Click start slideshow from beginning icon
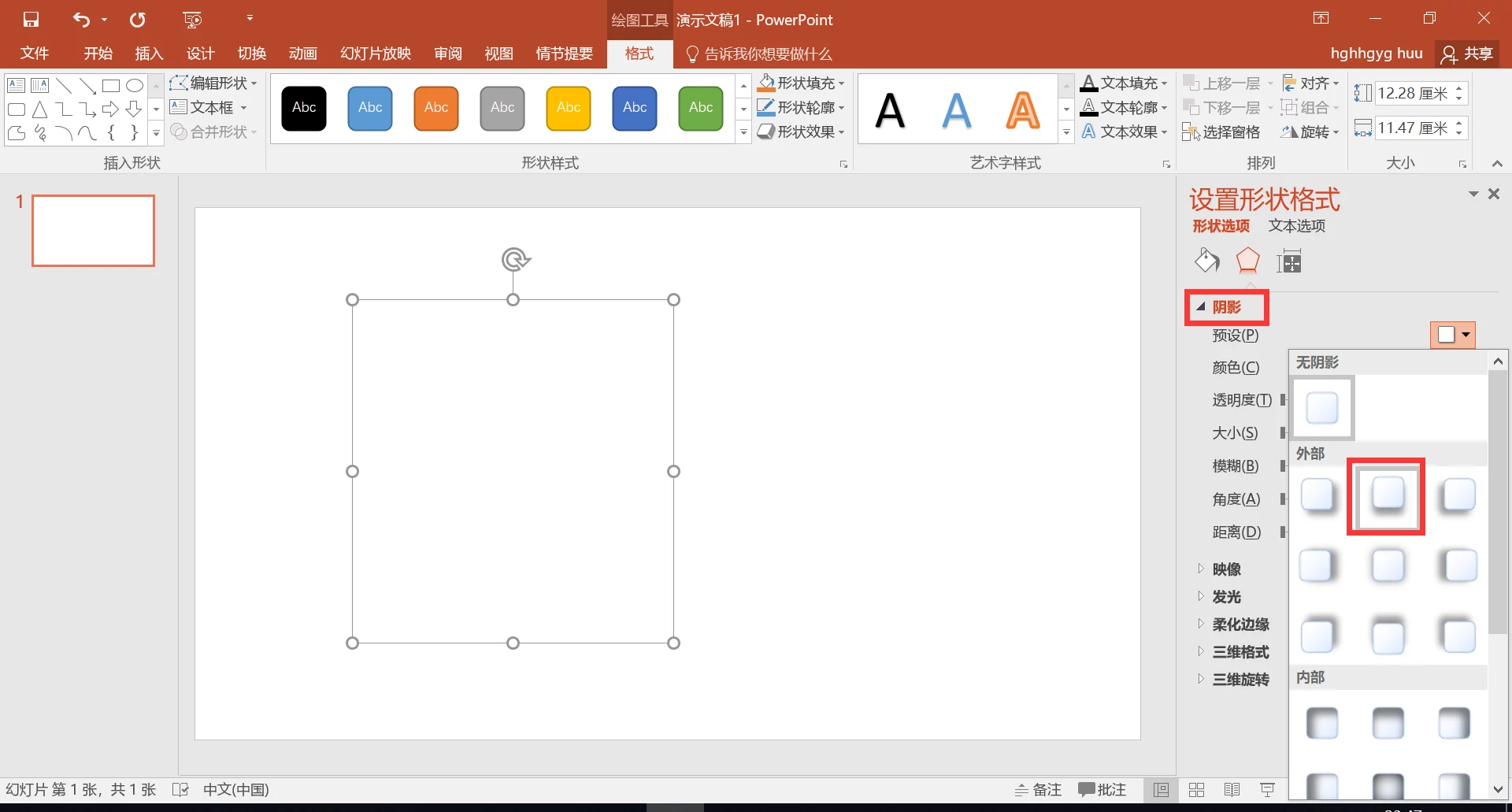Viewport: 1512px width, 812px height. 192,20
